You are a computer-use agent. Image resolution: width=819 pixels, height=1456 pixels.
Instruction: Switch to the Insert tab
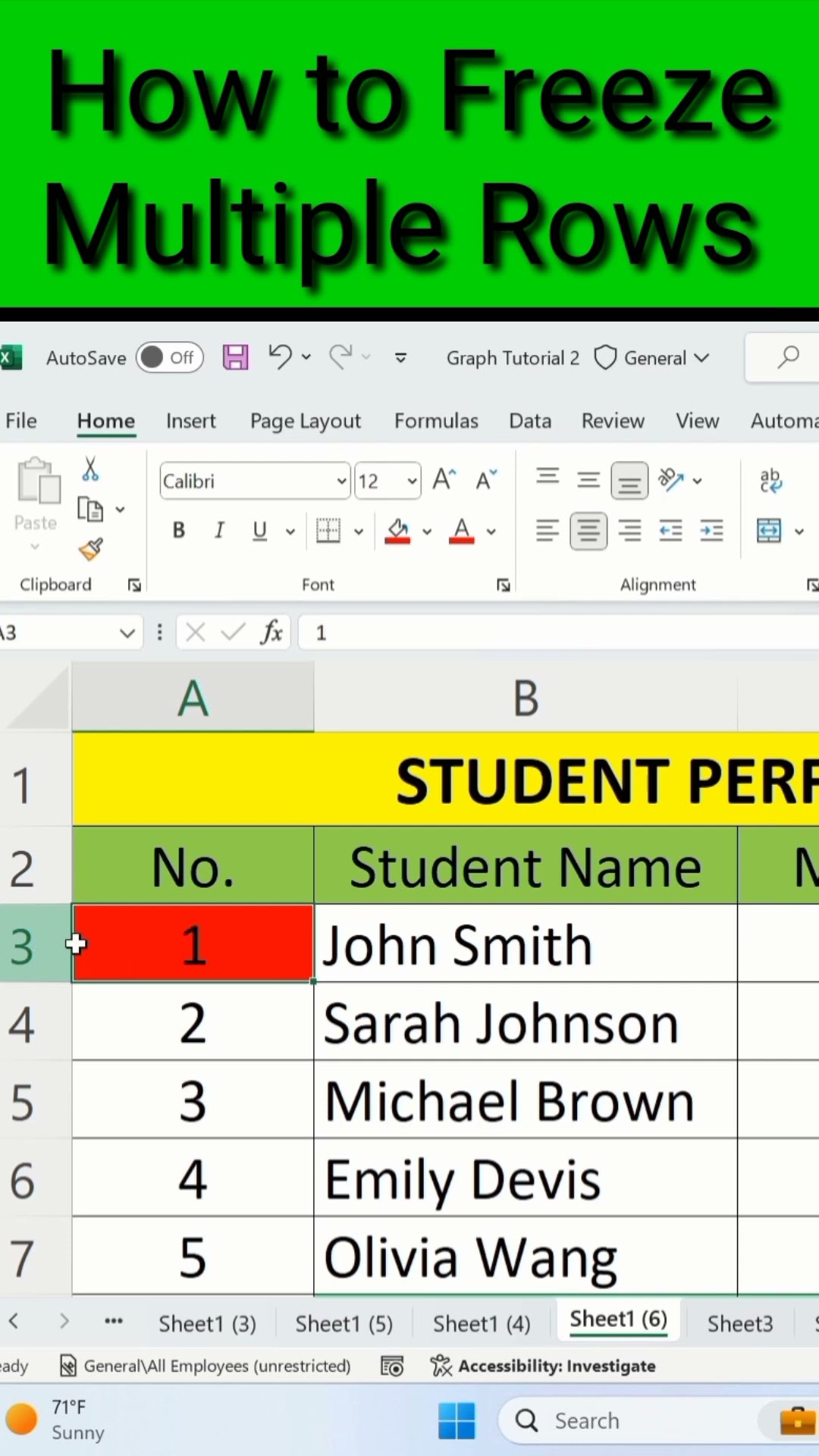click(x=190, y=421)
